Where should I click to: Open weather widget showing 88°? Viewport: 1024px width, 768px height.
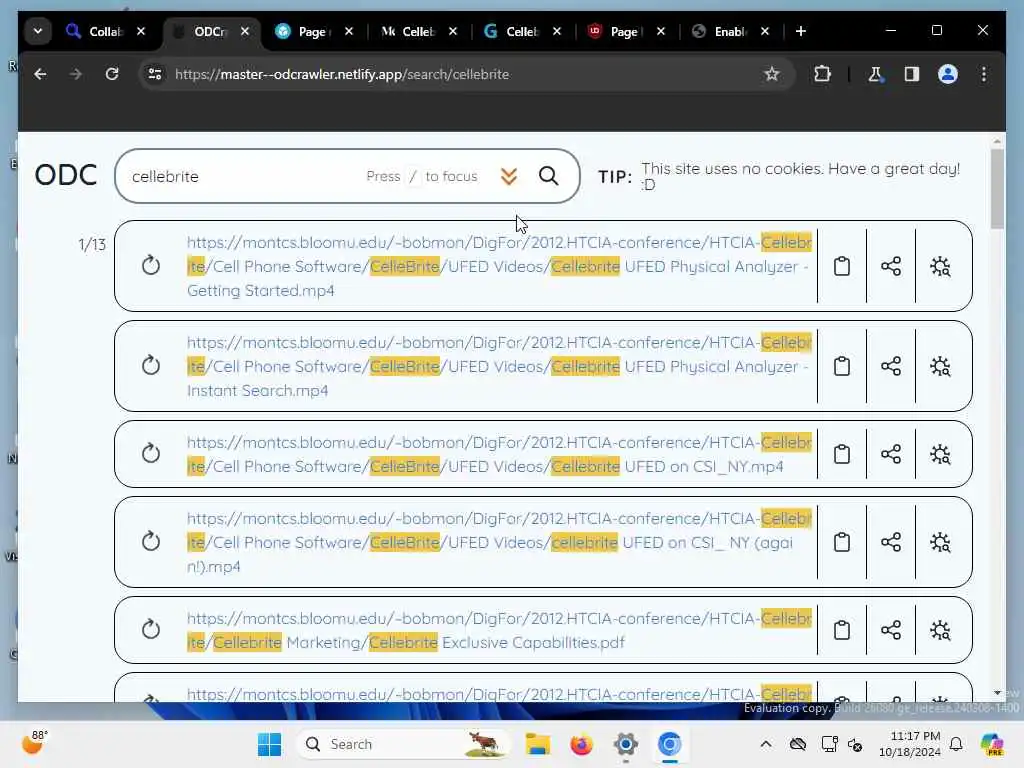coord(34,743)
